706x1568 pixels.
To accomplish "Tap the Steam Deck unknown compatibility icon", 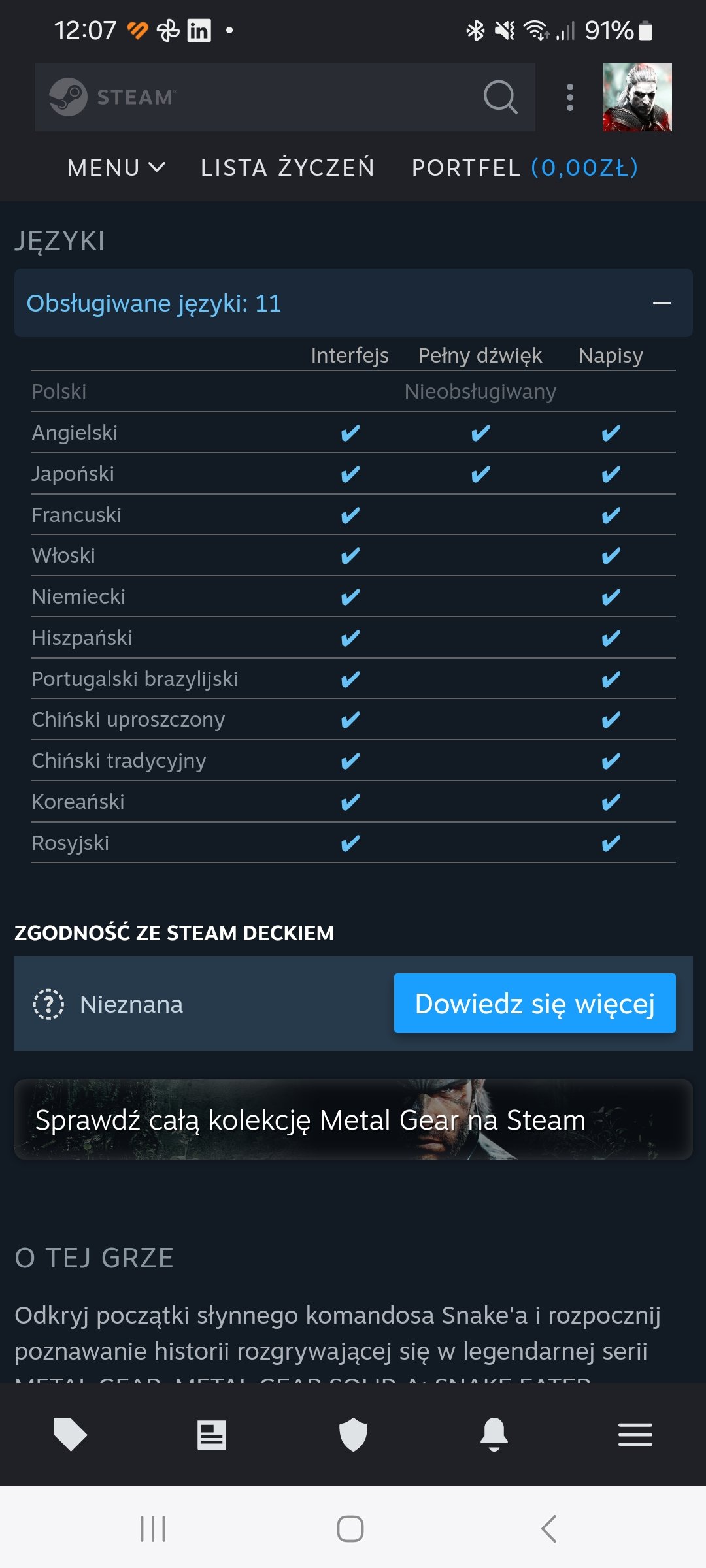I will (48, 1004).
